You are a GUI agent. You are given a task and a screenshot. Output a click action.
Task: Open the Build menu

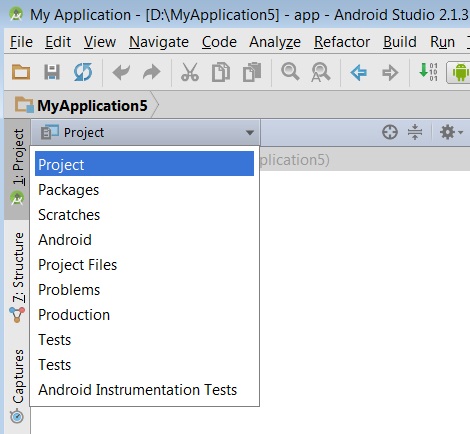(x=400, y=42)
